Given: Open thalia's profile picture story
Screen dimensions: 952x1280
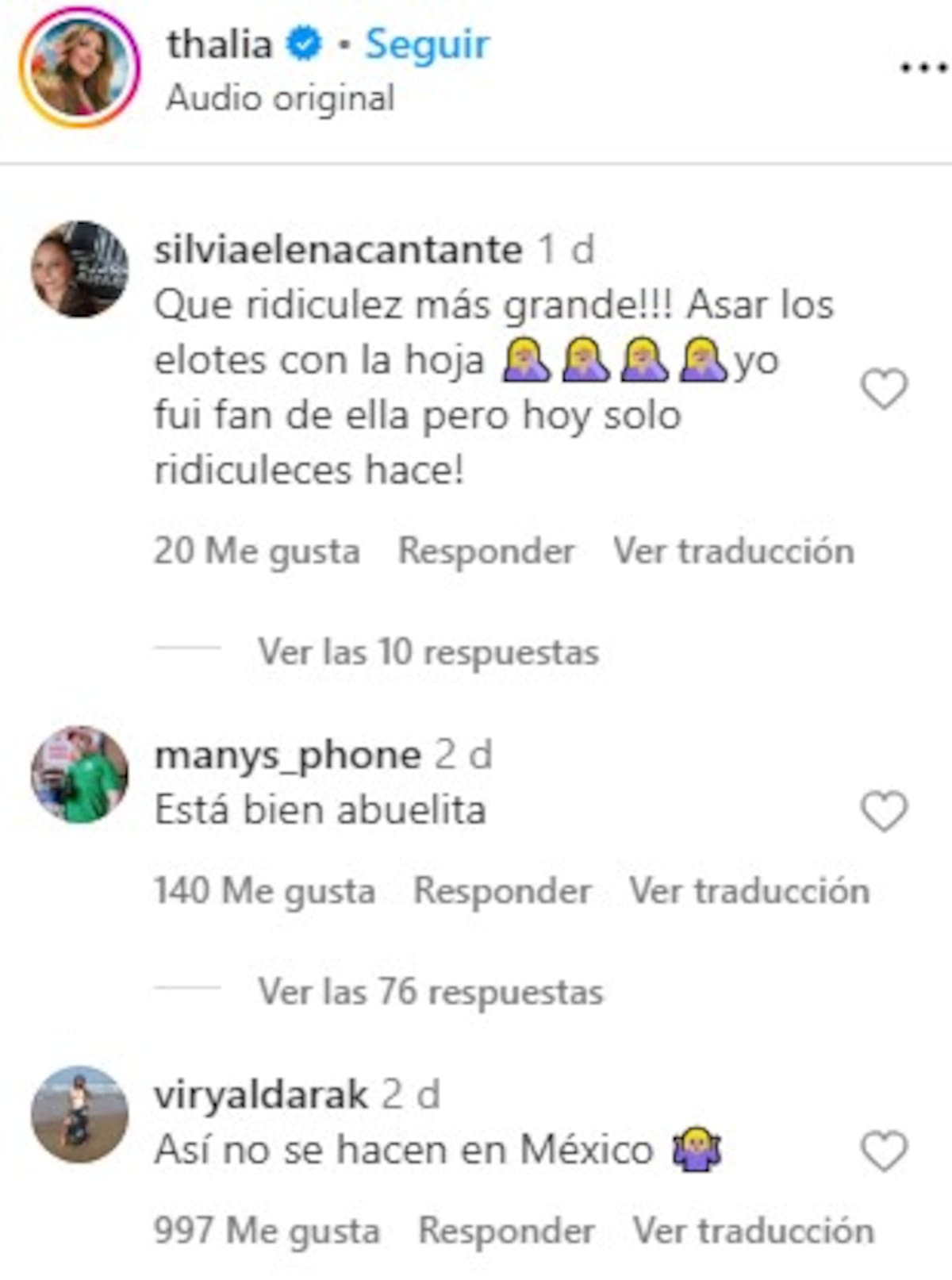Looking at the screenshot, I should point(79,68).
